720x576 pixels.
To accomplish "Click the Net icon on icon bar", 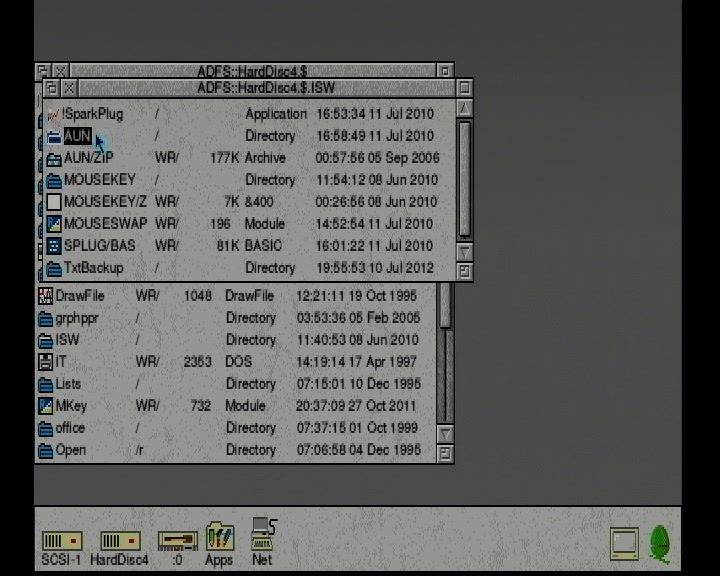I will pyautogui.click(x=263, y=534).
